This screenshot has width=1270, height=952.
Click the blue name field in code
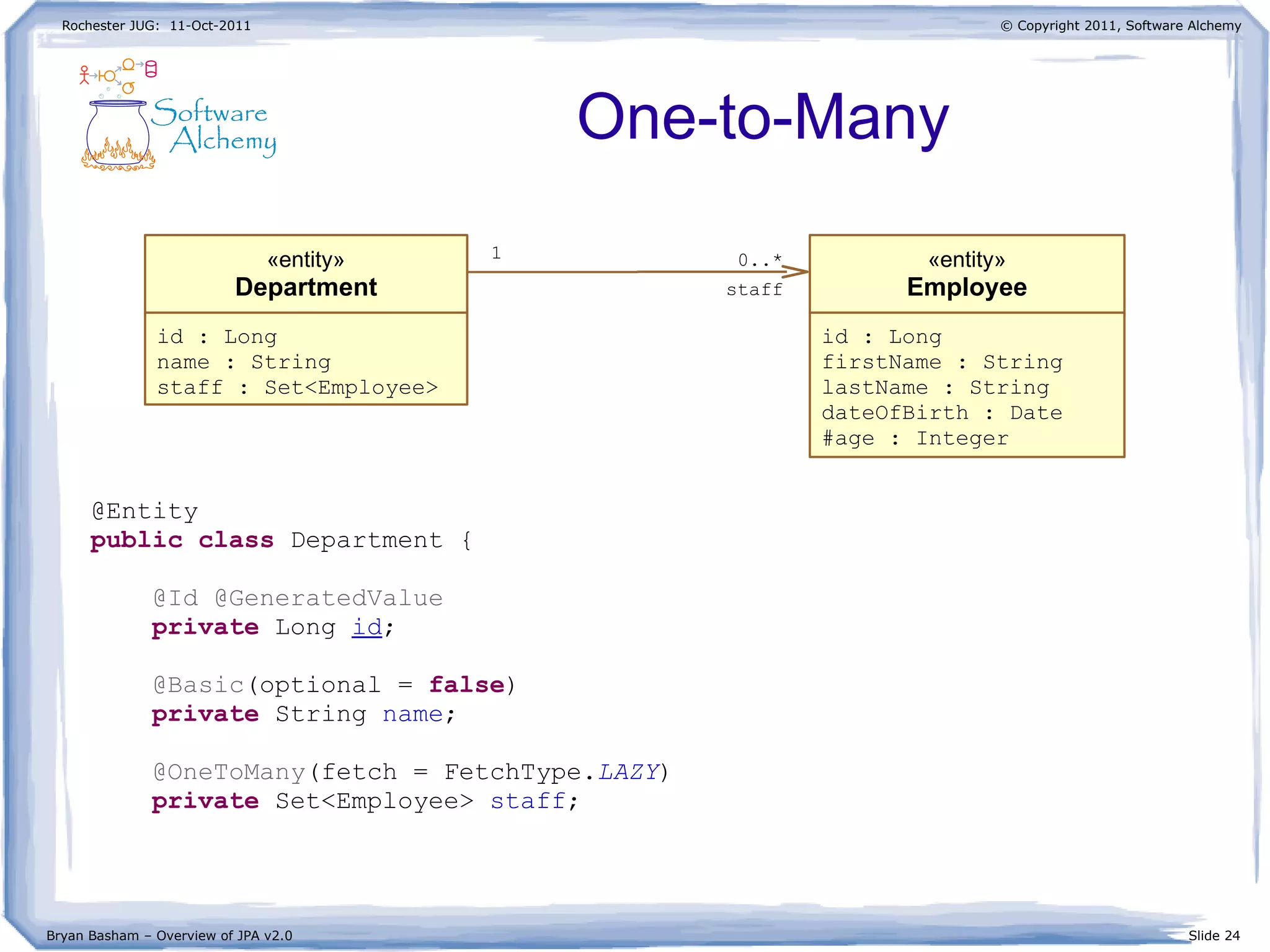pyautogui.click(x=412, y=714)
